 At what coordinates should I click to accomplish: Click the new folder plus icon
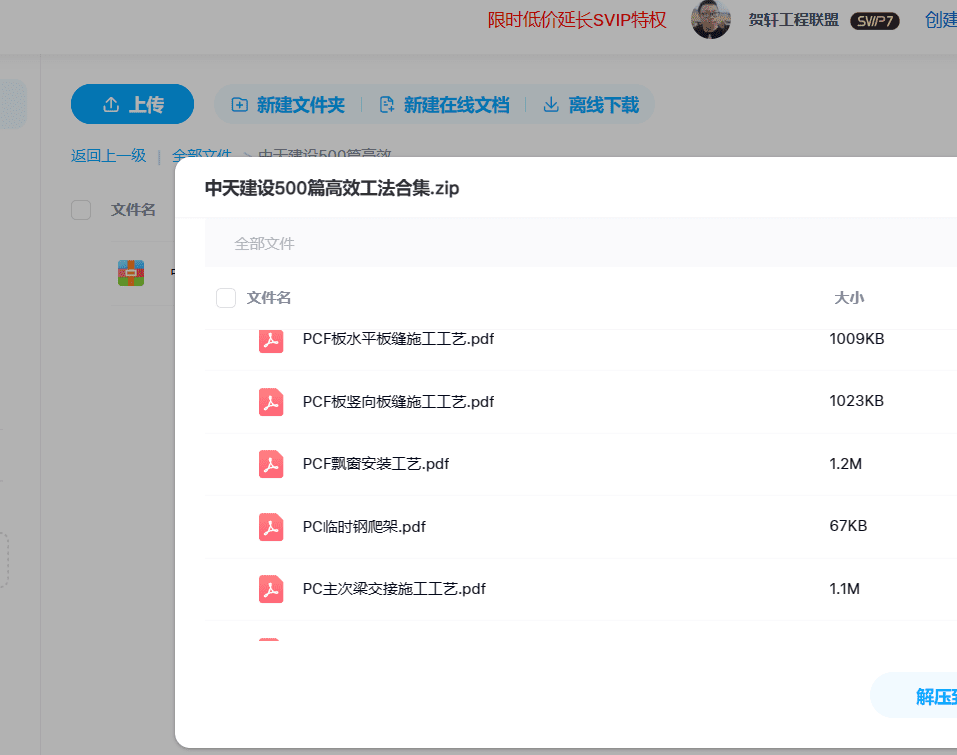click(240, 105)
